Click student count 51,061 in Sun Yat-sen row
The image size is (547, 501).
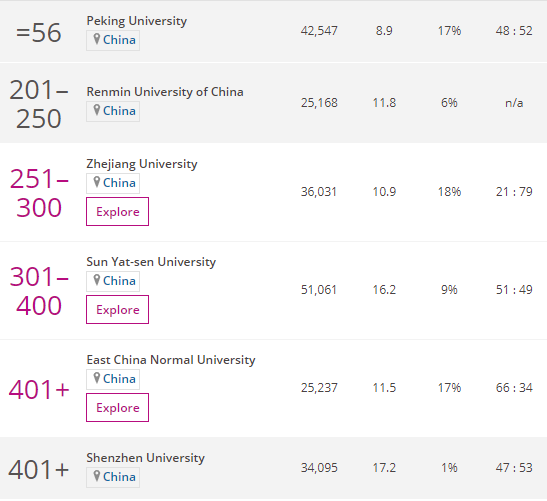click(x=319, y=290)
